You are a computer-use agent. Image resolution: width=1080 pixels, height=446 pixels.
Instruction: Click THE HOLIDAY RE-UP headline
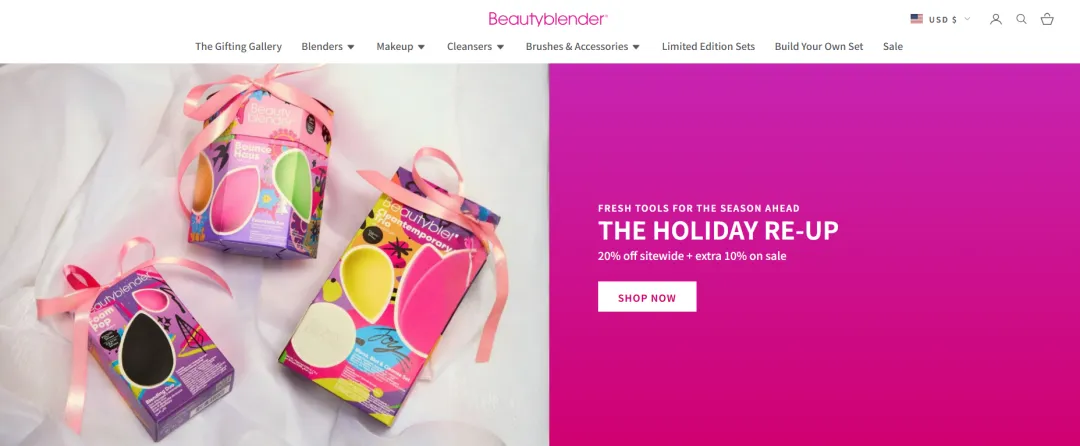pos(718,231)
